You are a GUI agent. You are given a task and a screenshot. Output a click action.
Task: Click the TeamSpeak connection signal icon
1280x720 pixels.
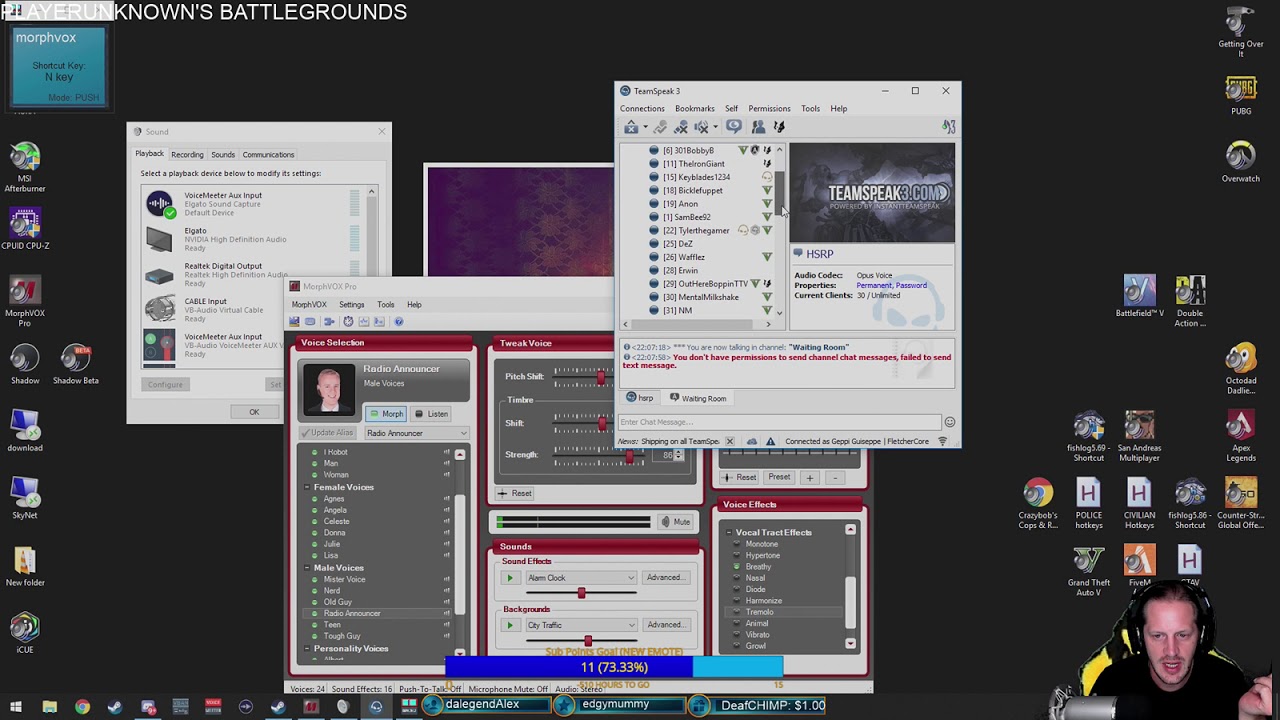pyautogui.click(x=942, y=441)
